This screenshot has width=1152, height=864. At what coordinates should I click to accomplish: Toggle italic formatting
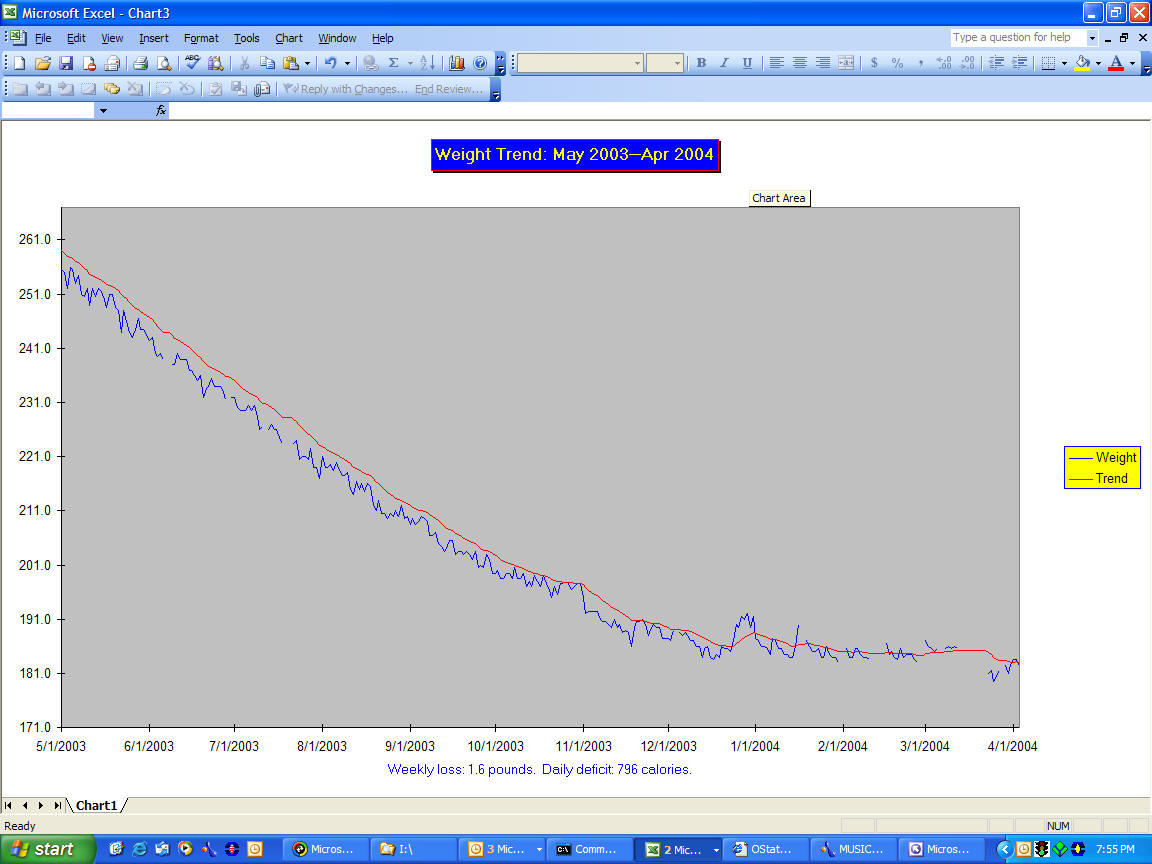pos(724,63)
